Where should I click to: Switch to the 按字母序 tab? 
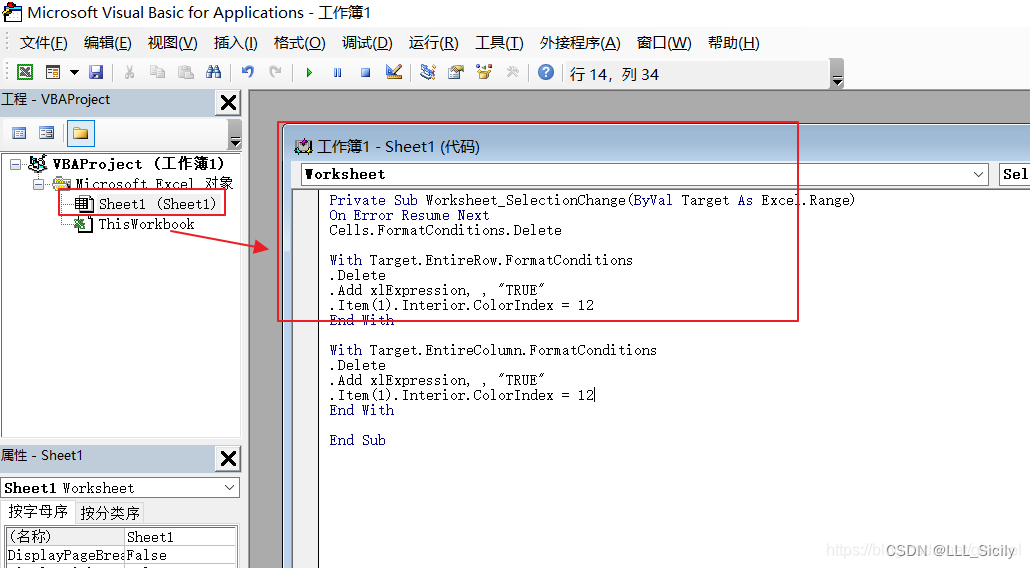click(x=38, y=512)
